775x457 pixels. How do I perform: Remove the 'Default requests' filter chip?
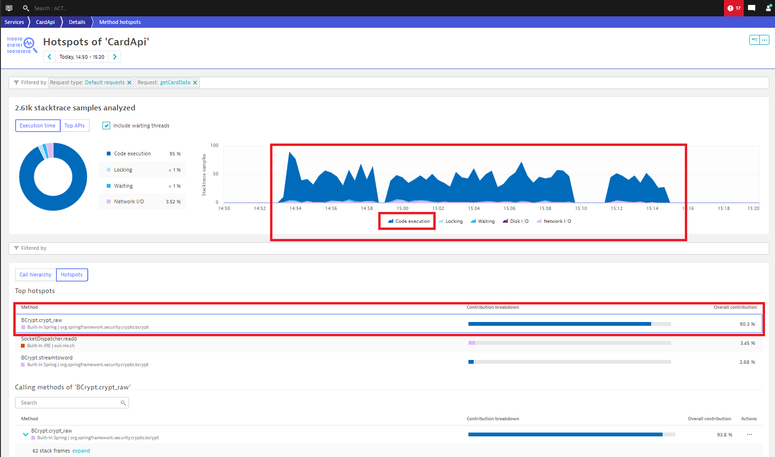(130, 83)
